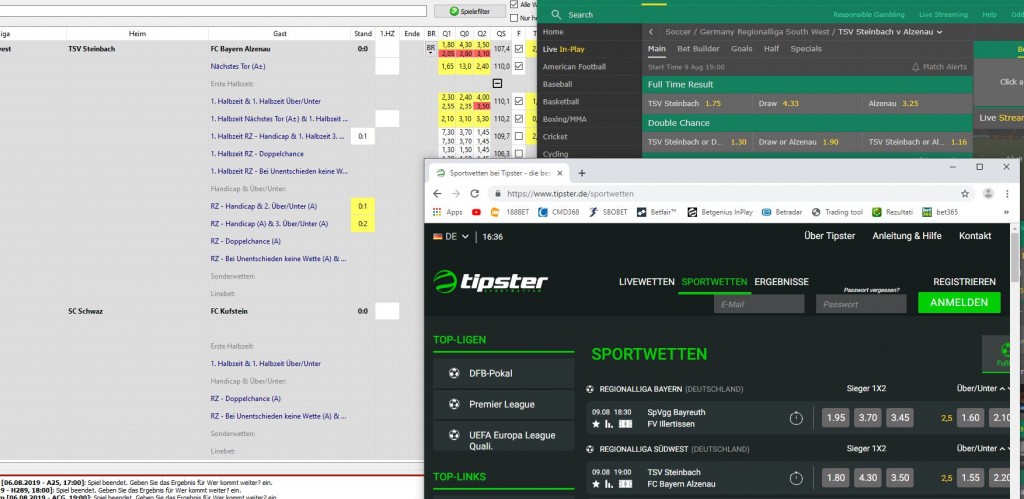The height and width of the screenshot is (499, 1024).
Task: Toggle the F checkbox beside QS 110,2
Action: 519,119
